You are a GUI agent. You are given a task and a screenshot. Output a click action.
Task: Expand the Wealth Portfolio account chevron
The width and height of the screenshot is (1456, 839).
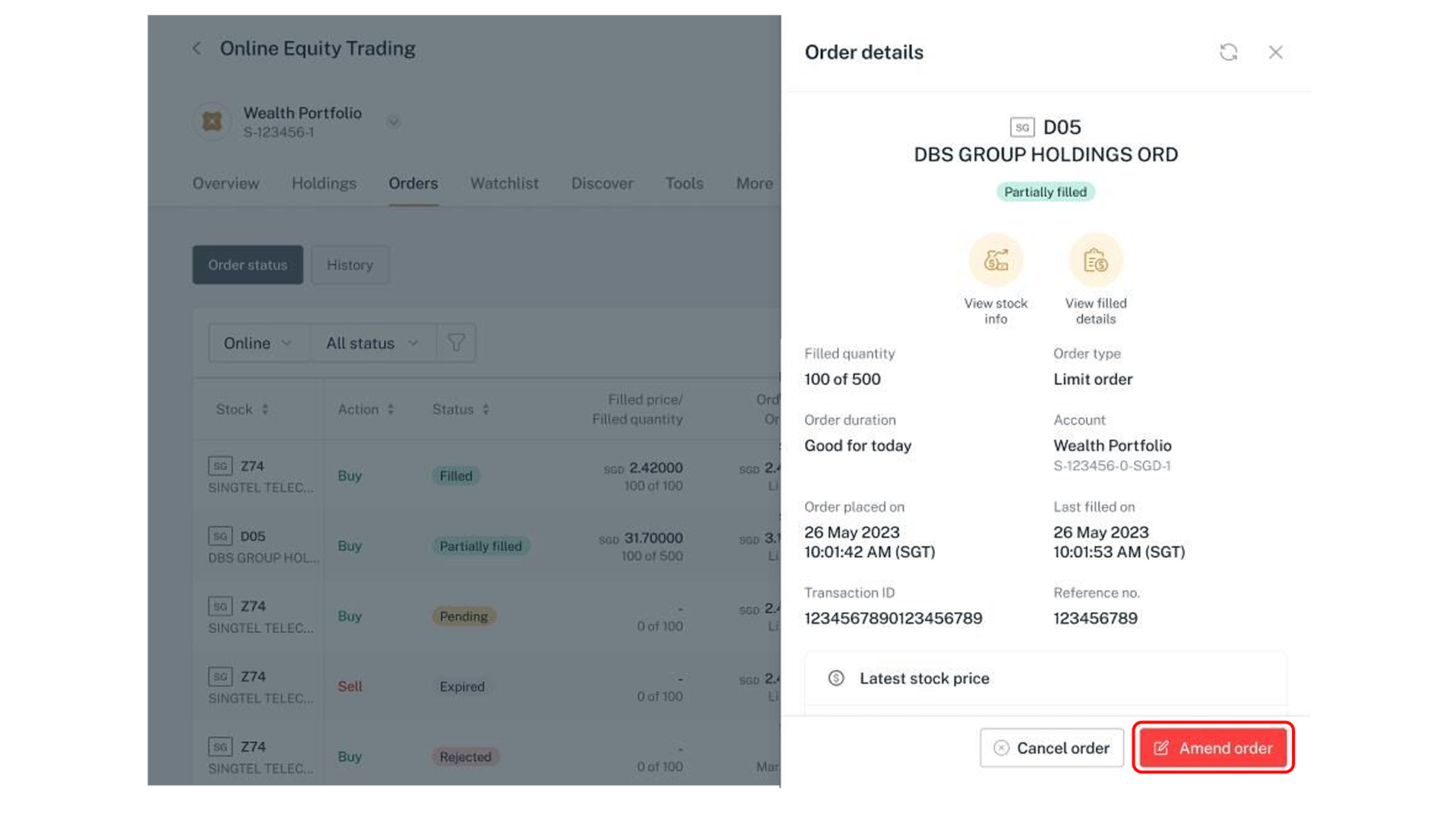(394, 122)
